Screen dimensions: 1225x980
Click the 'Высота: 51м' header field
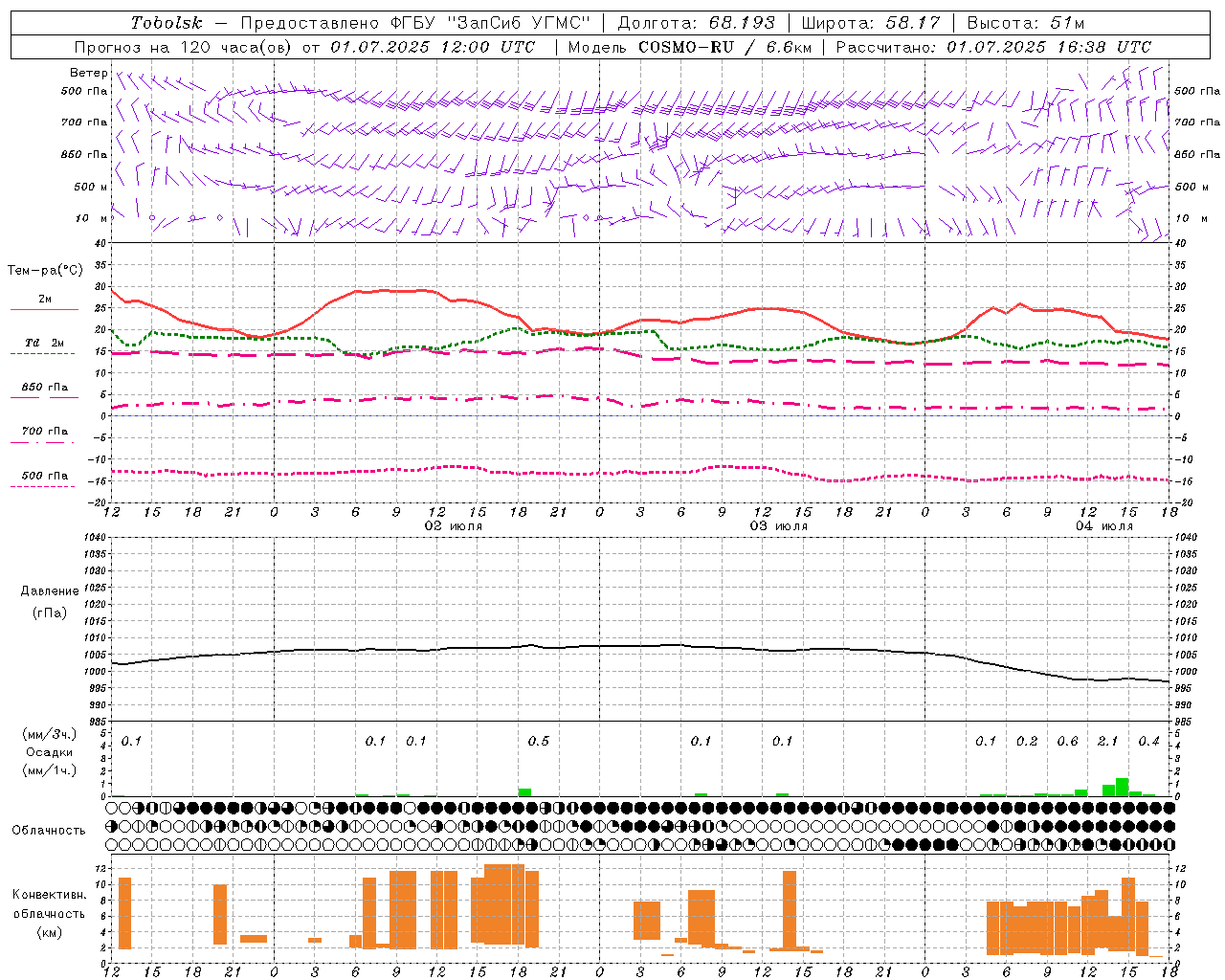[x=1026, y=23]
